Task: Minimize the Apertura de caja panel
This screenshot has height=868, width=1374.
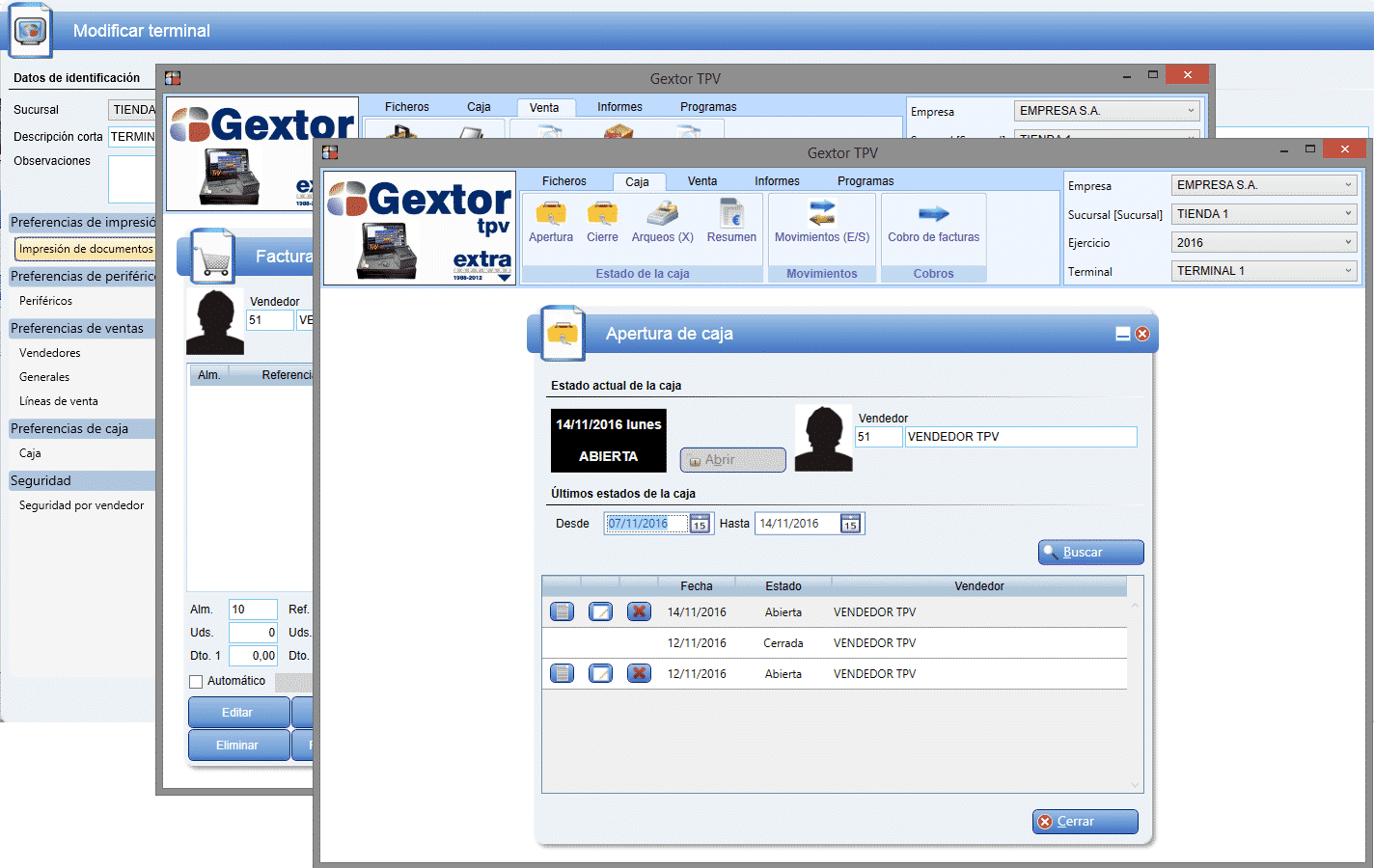Action: click(x=1123, y=334)
